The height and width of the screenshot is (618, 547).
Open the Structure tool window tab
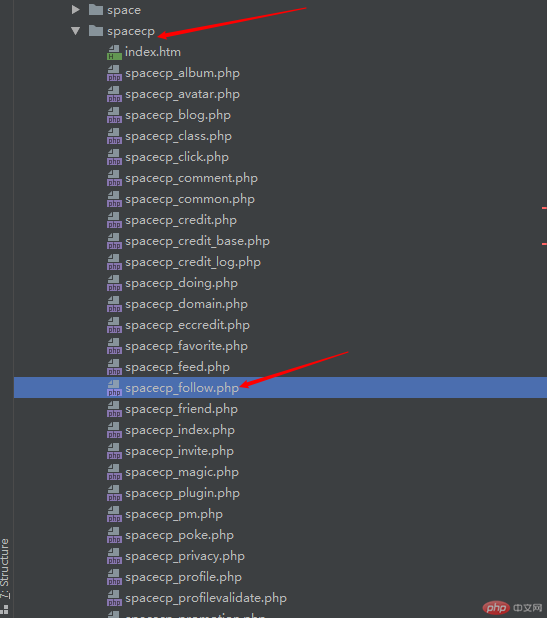(5, 568)
